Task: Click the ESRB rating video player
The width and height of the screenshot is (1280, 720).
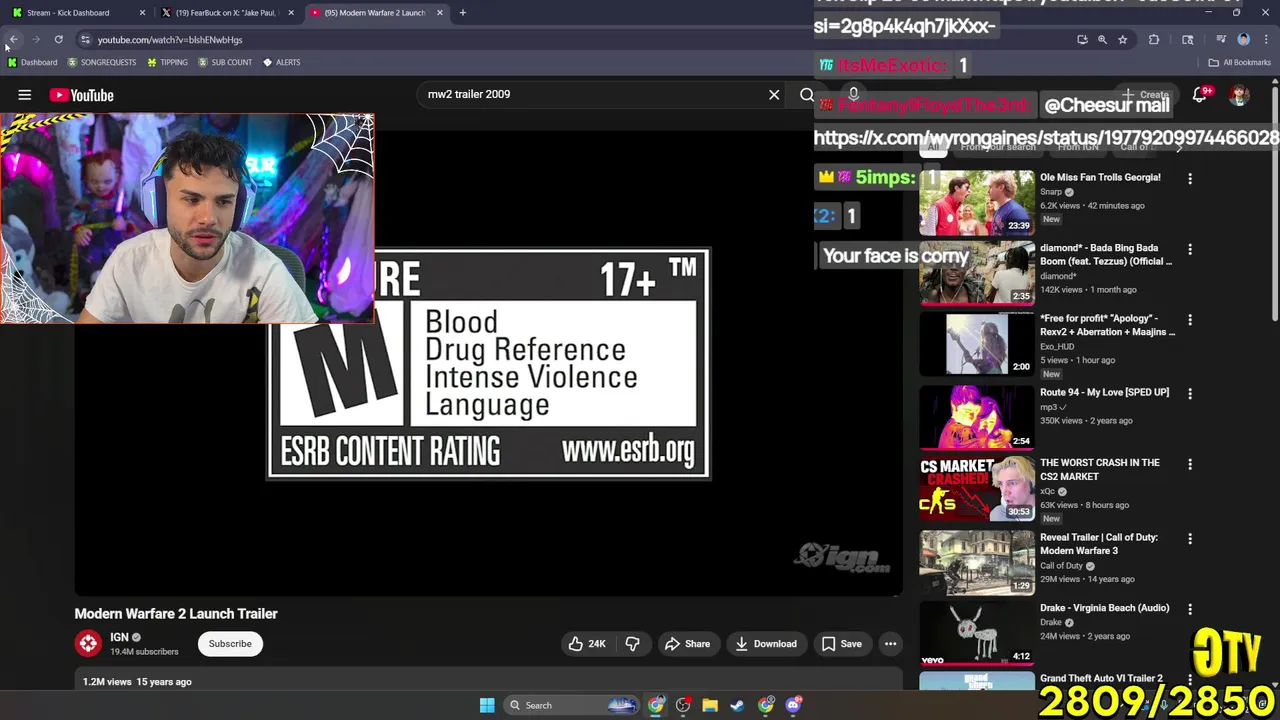Action: tap(488, 364)
